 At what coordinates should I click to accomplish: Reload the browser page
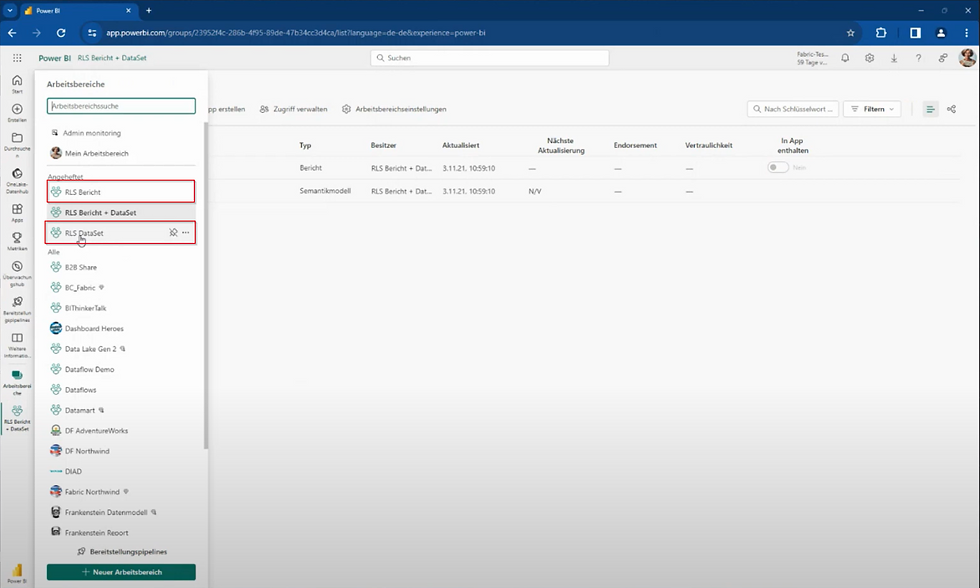pos(61,32)
